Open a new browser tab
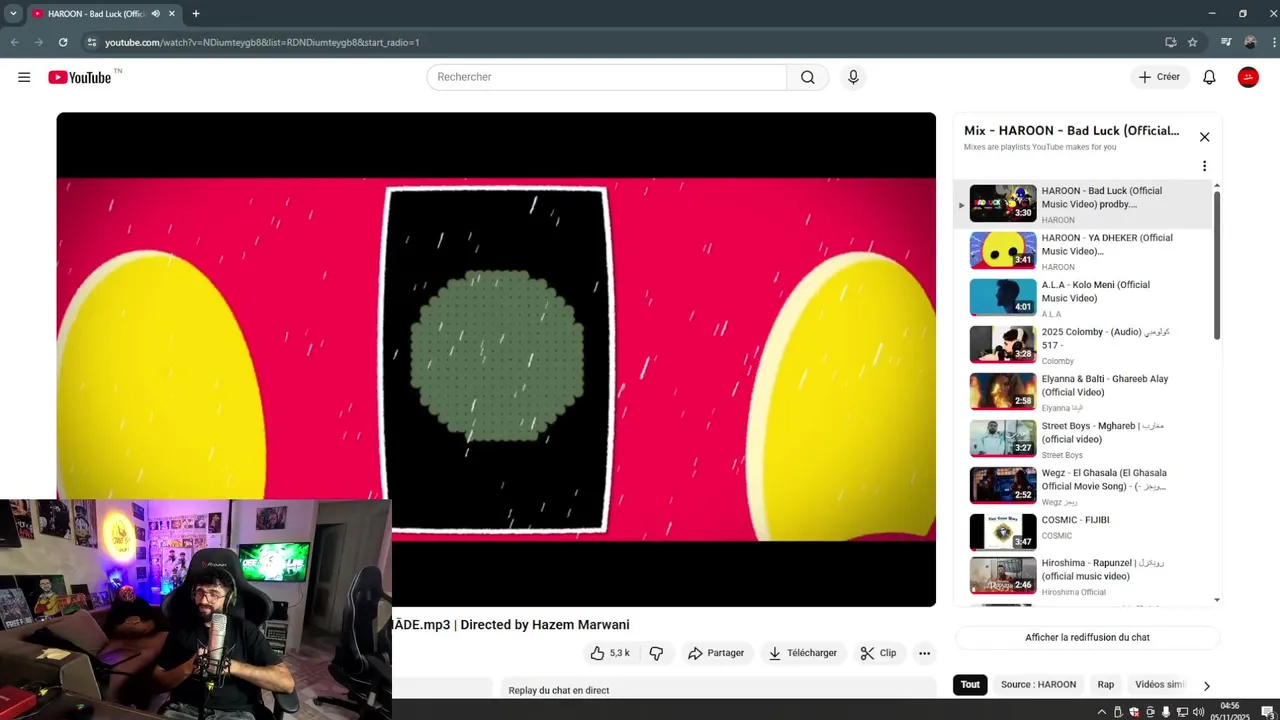Viewport: 1280px width, 720px height. coord(196,14)
